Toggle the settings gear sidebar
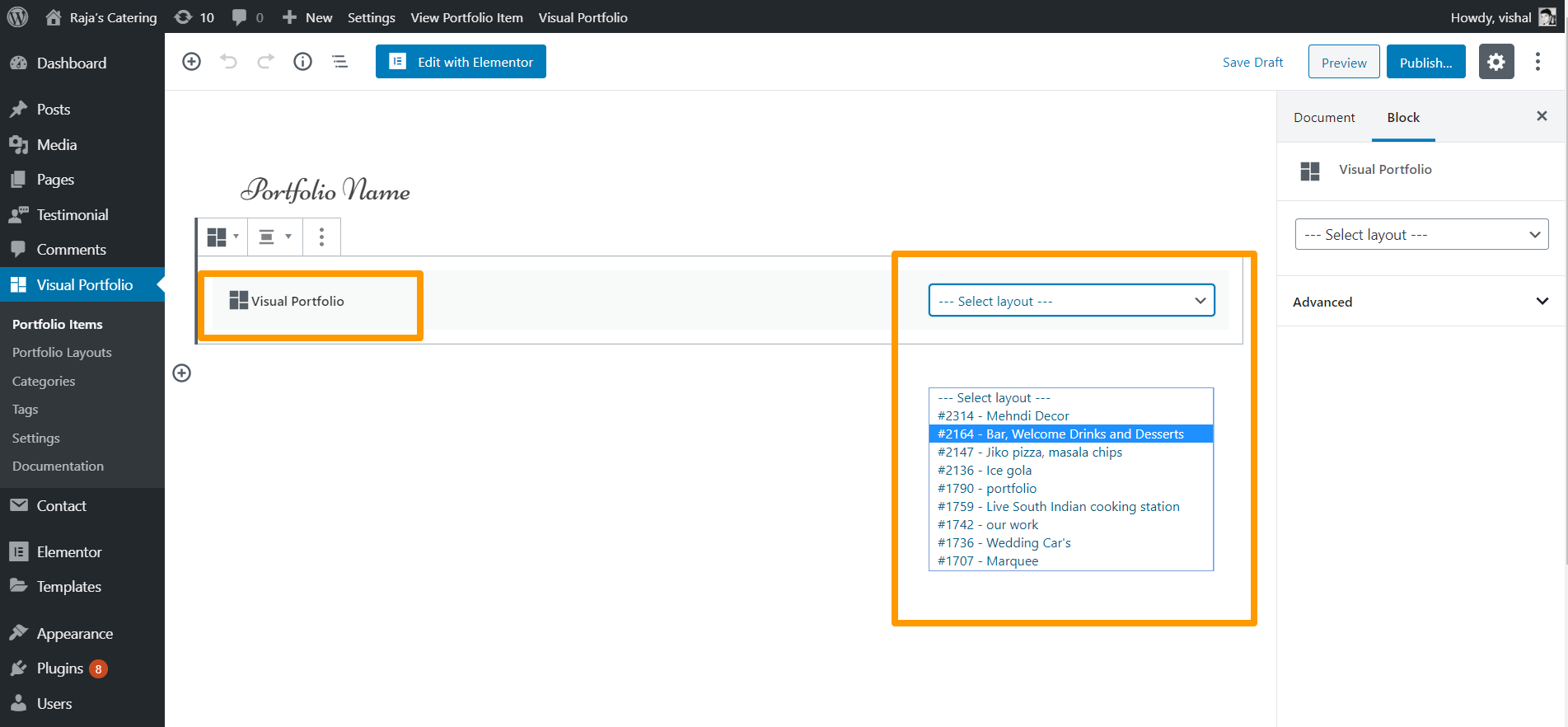This screenshot has width=1568, height=727. tap(1496, 62)
